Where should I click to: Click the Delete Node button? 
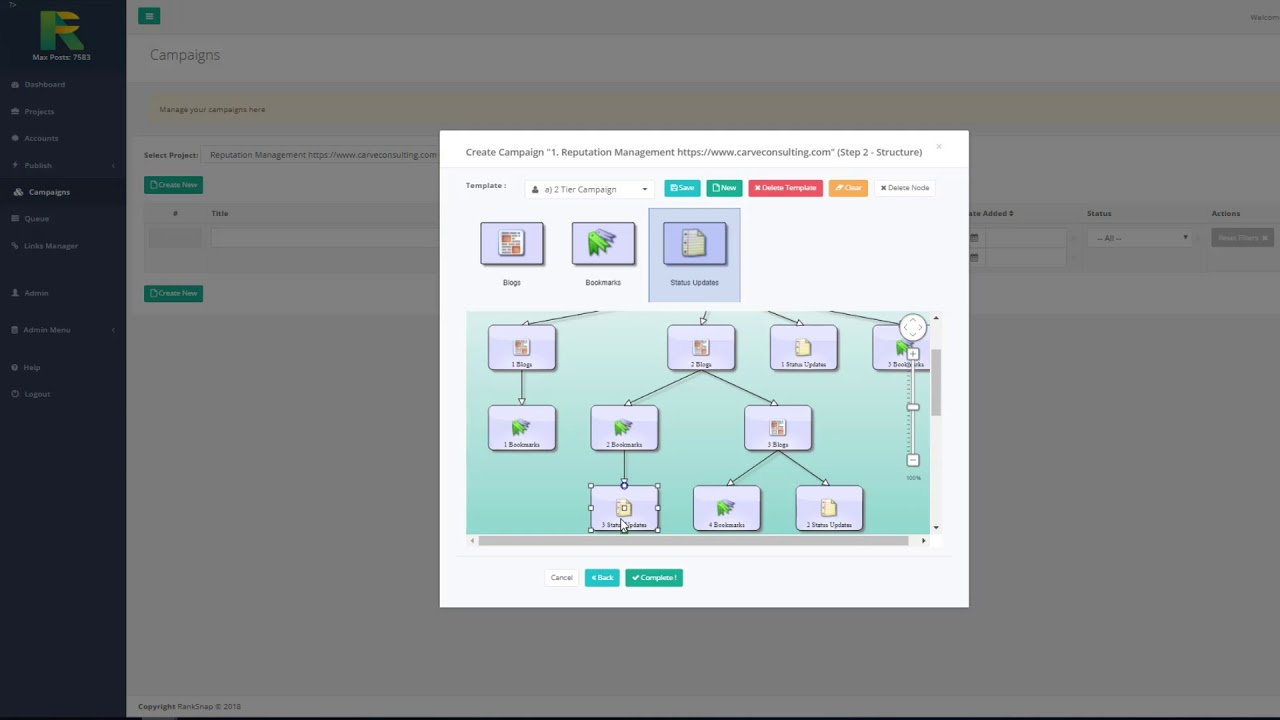tap(905, 188)
